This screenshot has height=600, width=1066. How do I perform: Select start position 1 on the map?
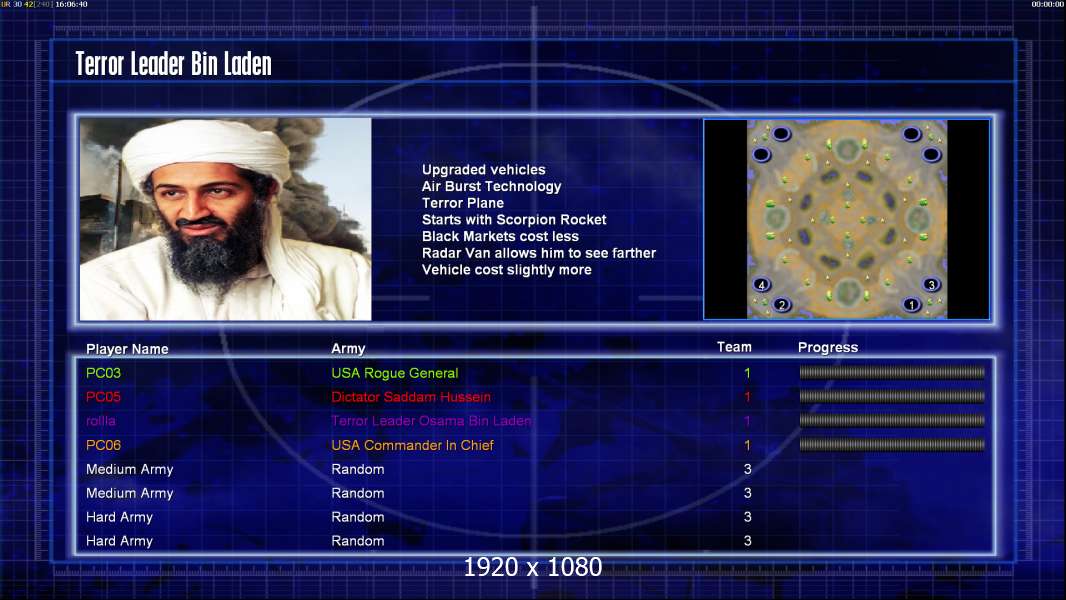click(x=912, y=304)
